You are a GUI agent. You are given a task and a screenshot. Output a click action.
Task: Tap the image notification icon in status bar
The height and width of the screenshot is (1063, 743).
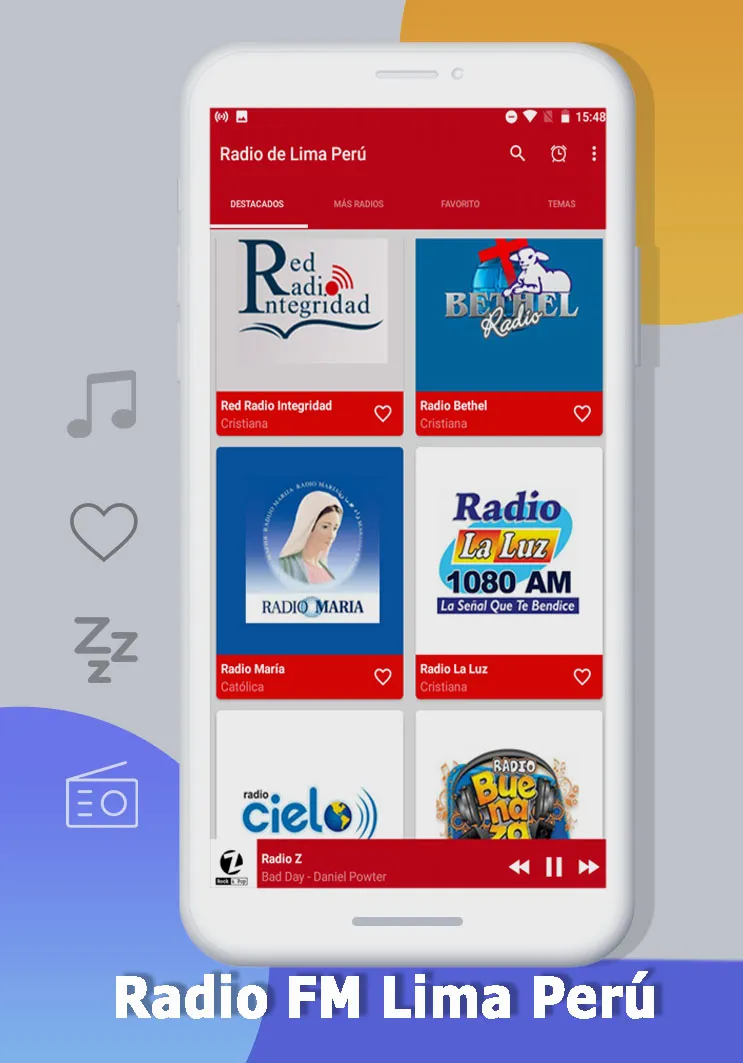(241, 117)
